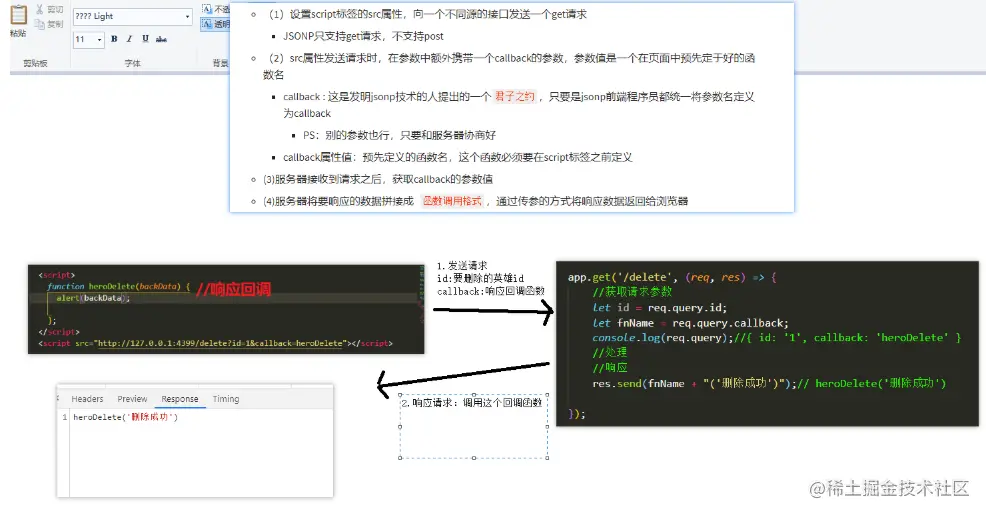The width and height of the screenshot is (986, 515).
Task: Click the 'app.get('/delete'' code line
Action: coord(672,277)
